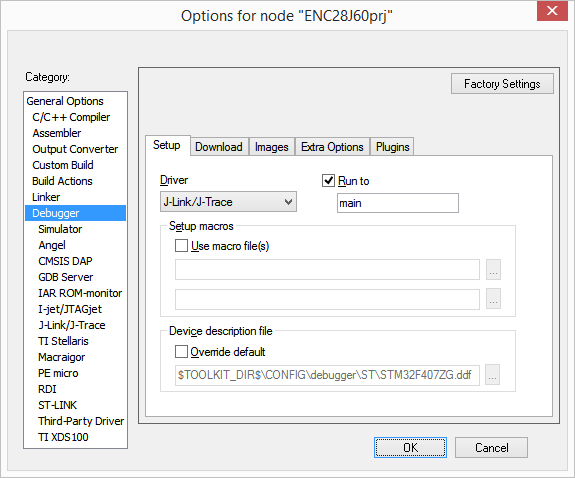Select General Options in the Category list
Viewport: 575px width, 478px height.
(65, 101)
